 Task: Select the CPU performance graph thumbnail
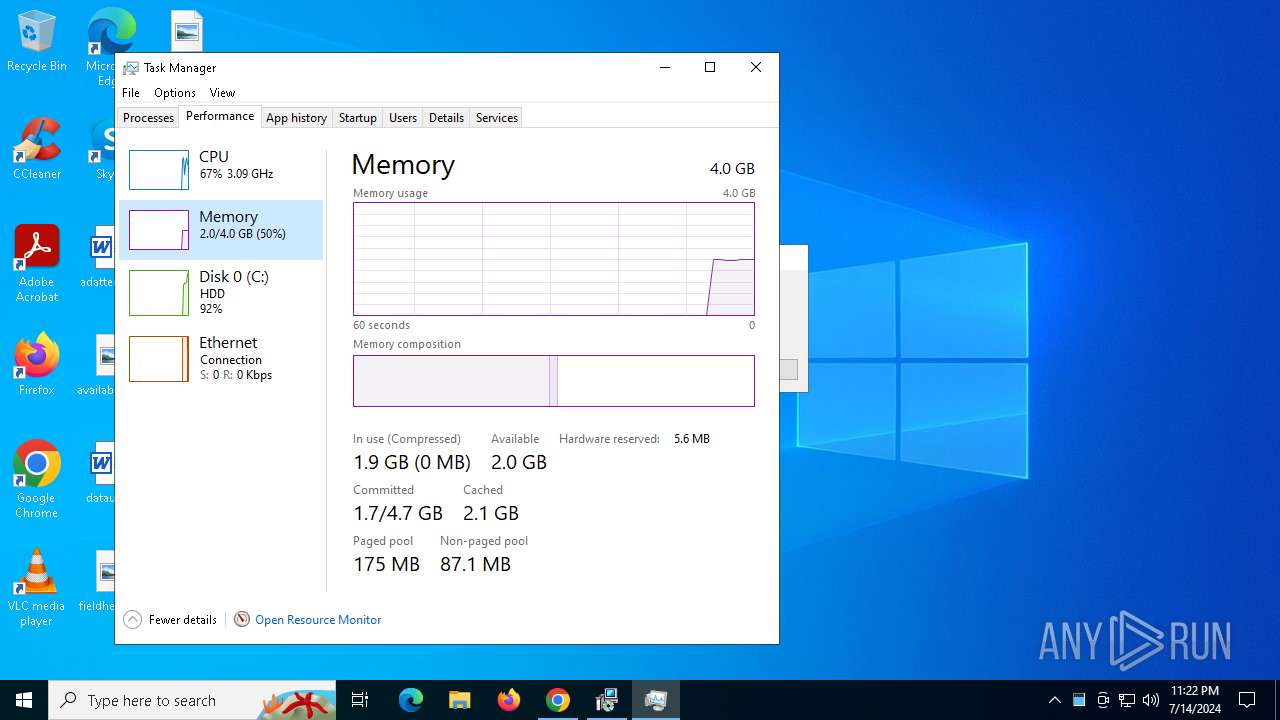(x=159, y=170)
